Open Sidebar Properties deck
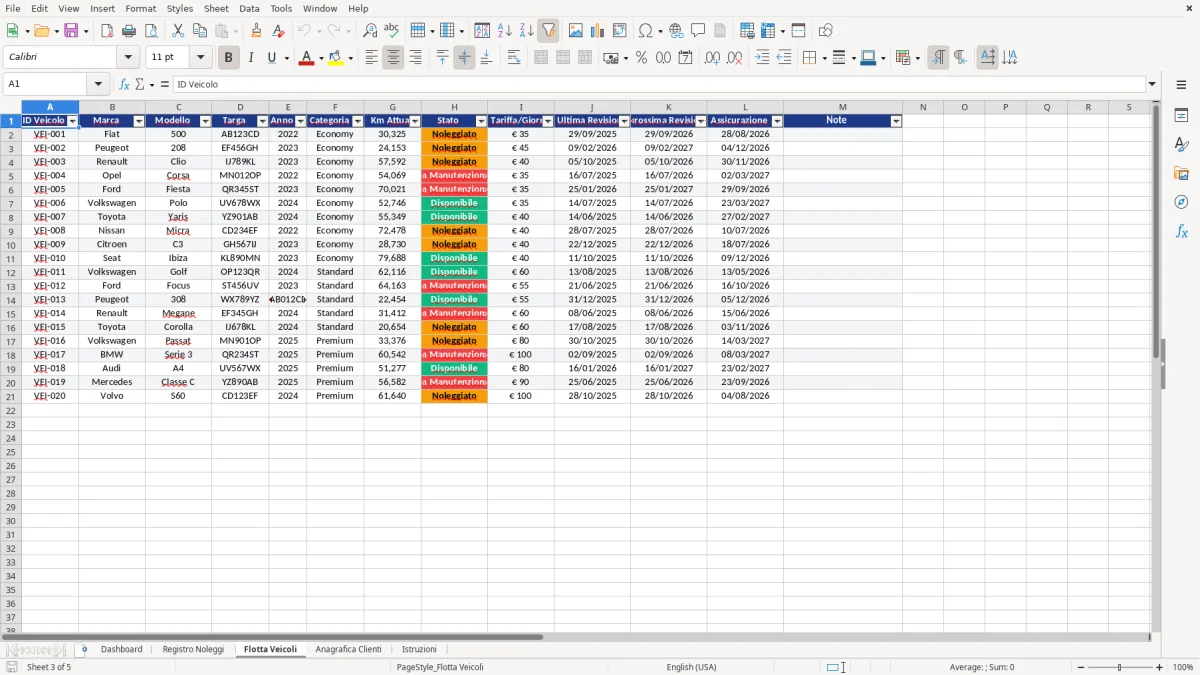This screenshot has height=675, width=1200. (x=1181, y=116)
